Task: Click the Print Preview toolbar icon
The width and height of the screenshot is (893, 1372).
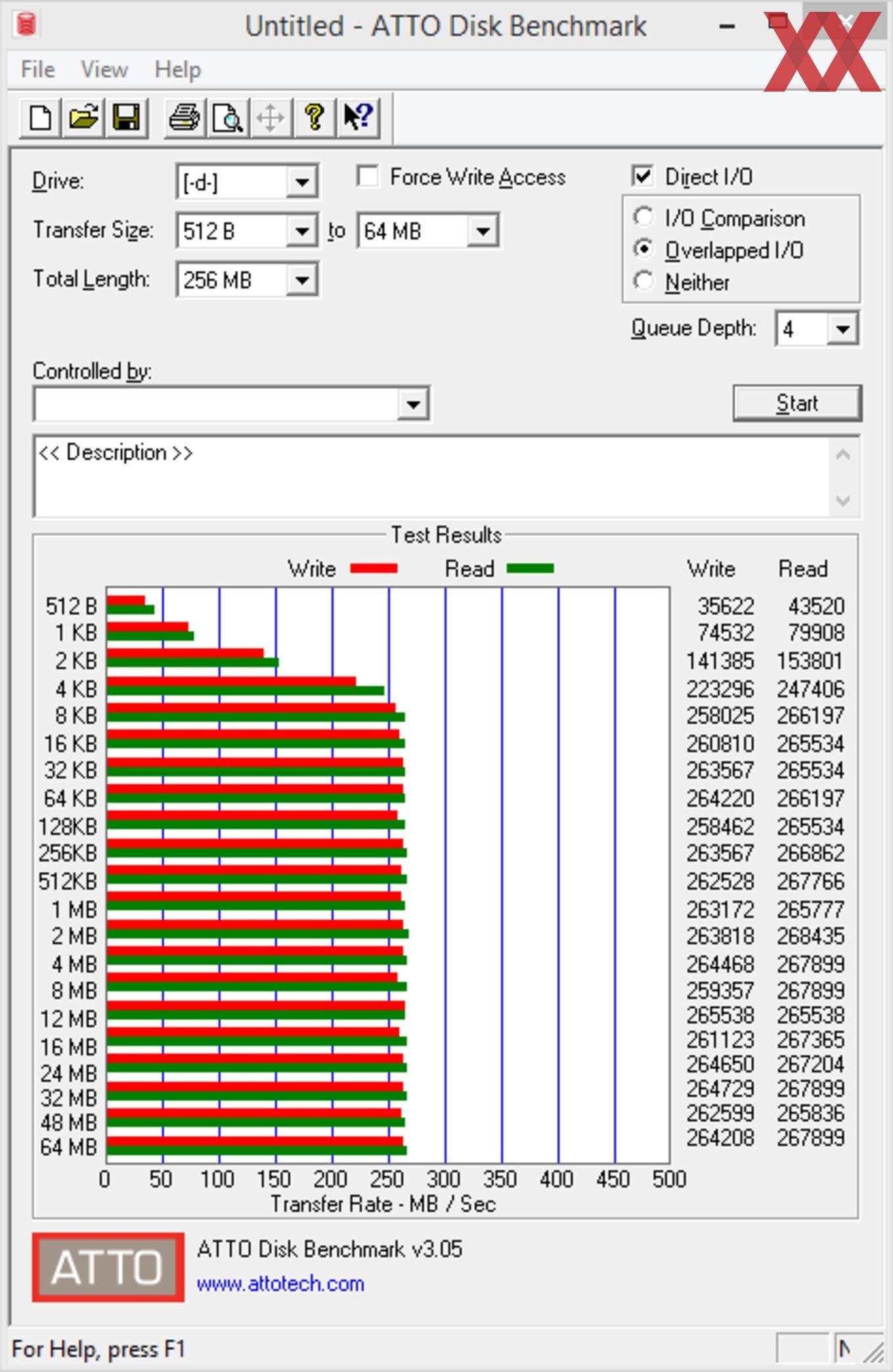Action: coord(228,118)
